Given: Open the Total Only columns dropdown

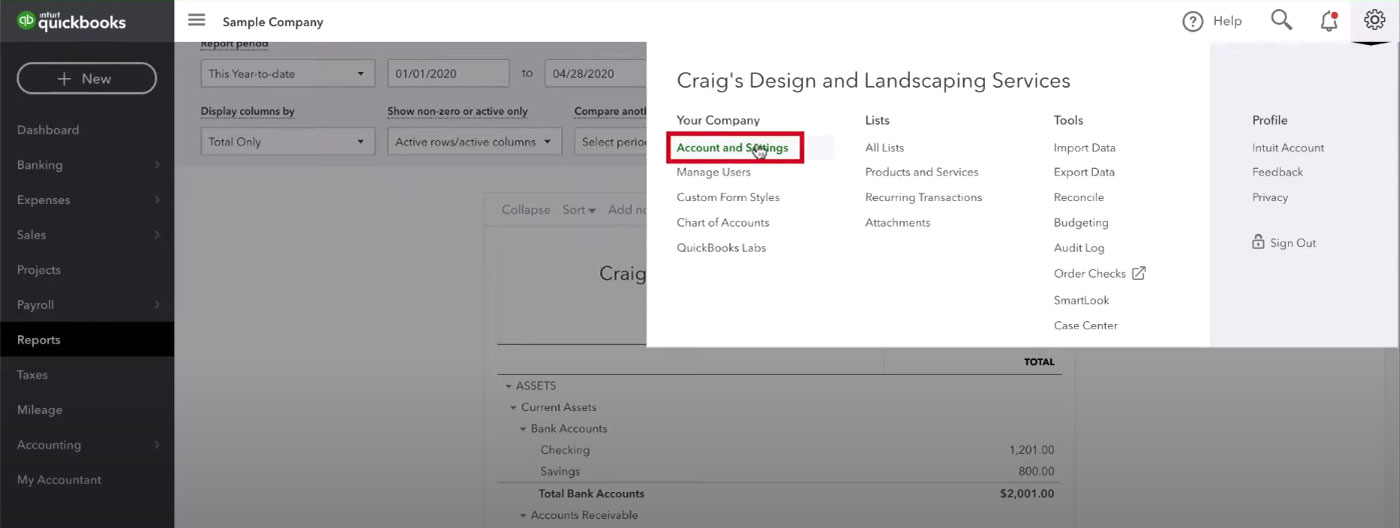Looking at the screenshot, I should (288, 142).
